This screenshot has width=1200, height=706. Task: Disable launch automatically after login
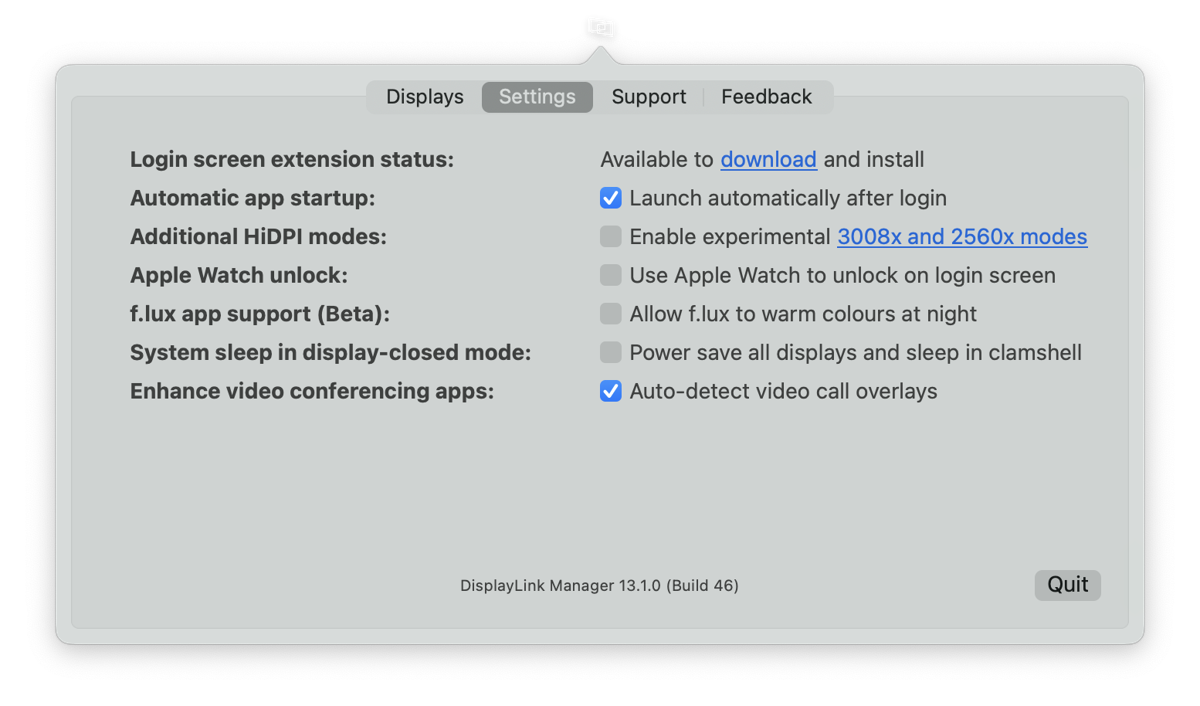tap(610, 198)
